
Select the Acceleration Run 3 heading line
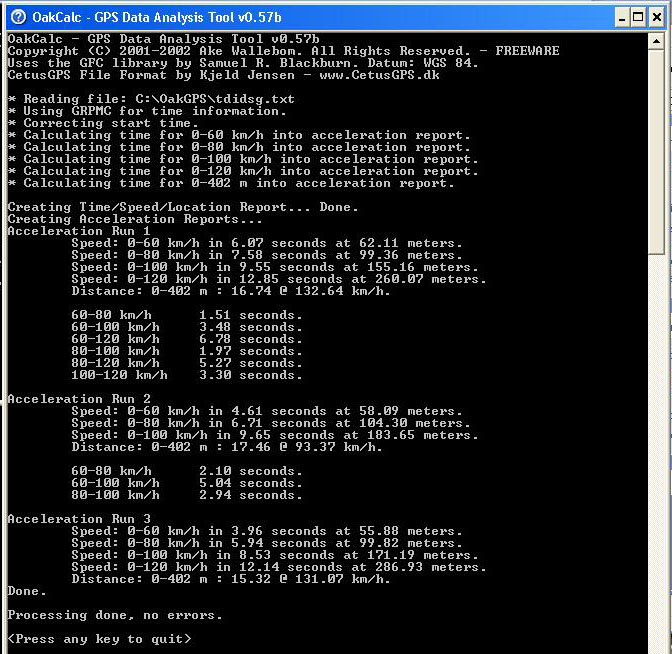click(x=79, y=519)
